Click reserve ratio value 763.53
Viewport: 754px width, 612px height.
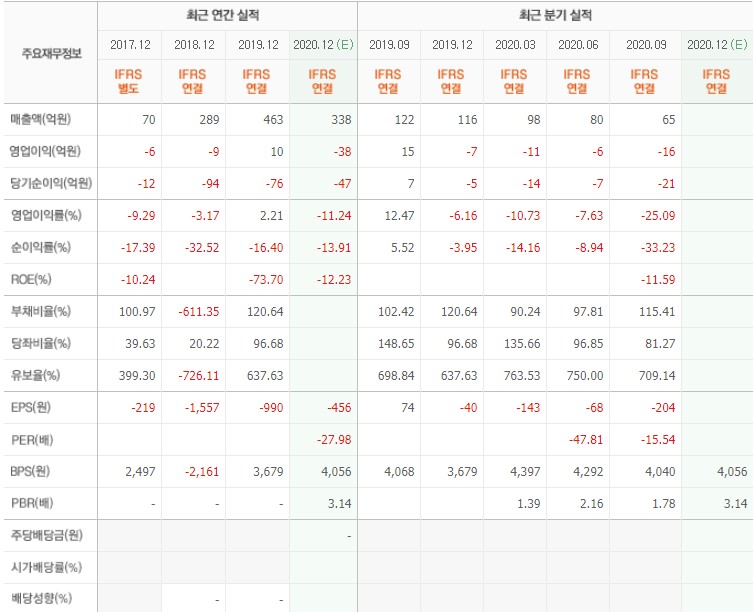pyautogui.click(x=522, y=376)
